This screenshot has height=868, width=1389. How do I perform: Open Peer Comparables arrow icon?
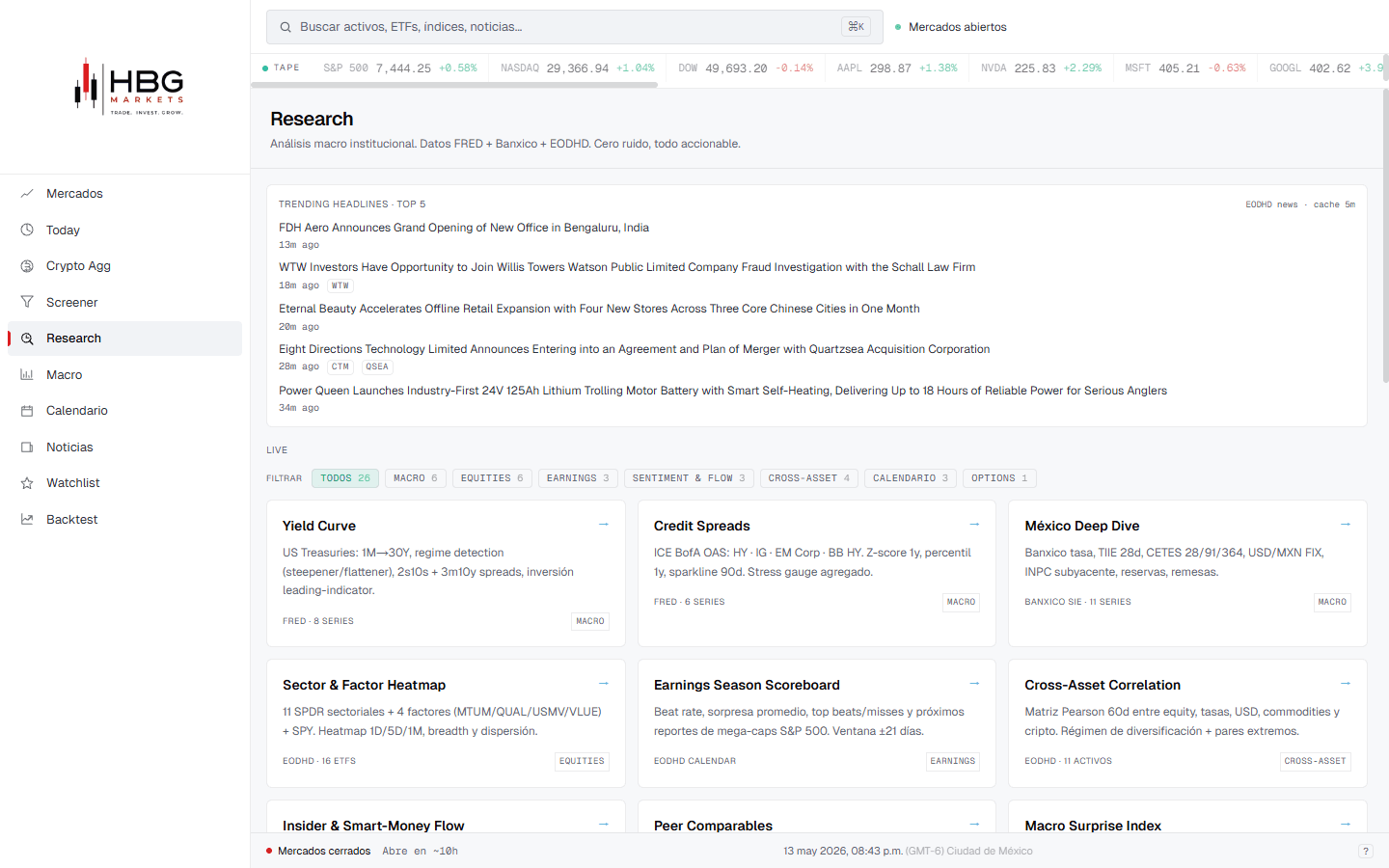click(x=974, y=825)
